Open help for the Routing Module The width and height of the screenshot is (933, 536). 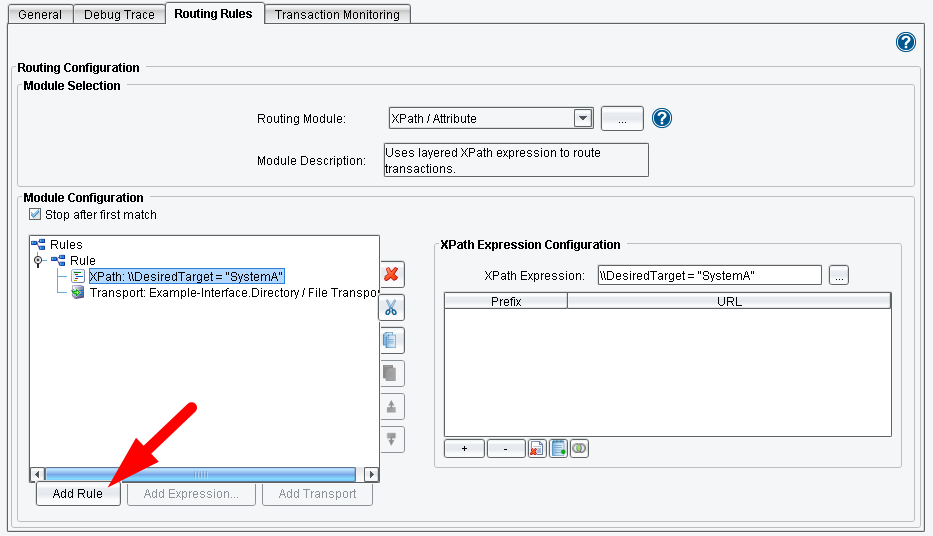pyautogui.click(x=661, y=118)
